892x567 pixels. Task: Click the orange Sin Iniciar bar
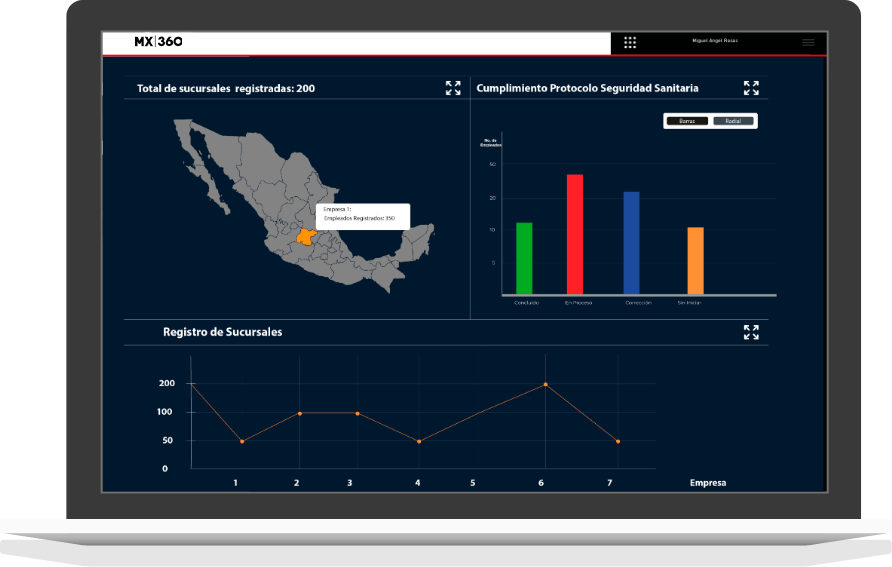click(x=695, y=260)
